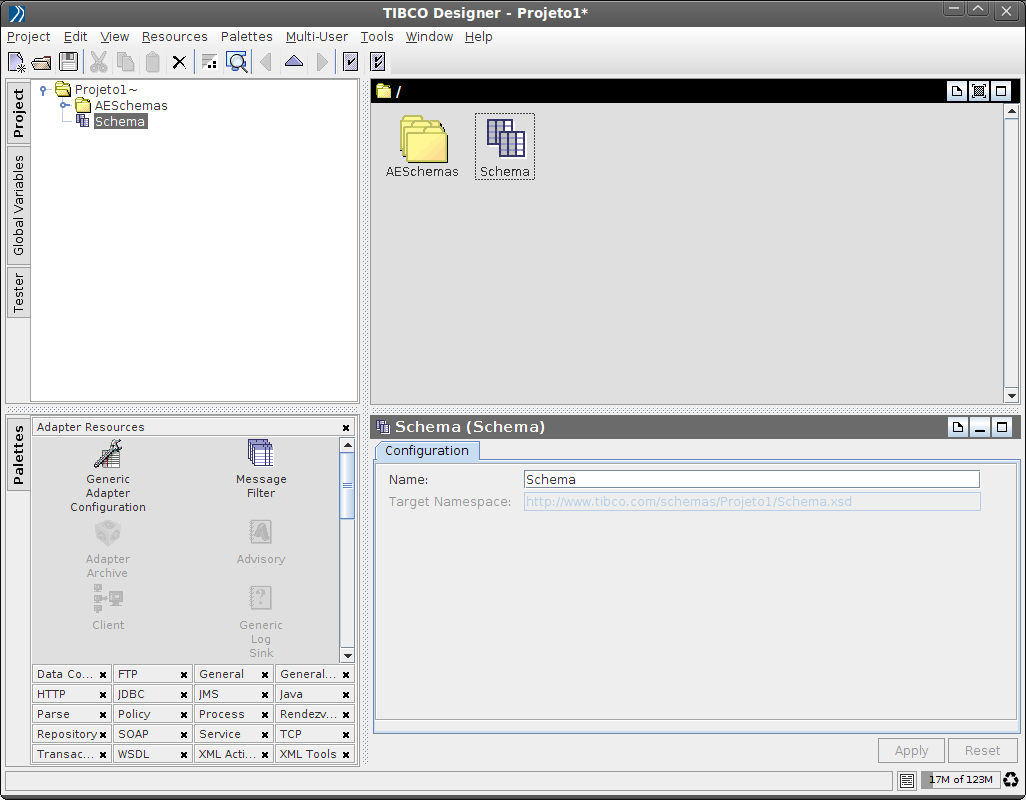Click the Name input field containing Schema
Viewport: 1026px width, 800px height.
tap(751, 480)
